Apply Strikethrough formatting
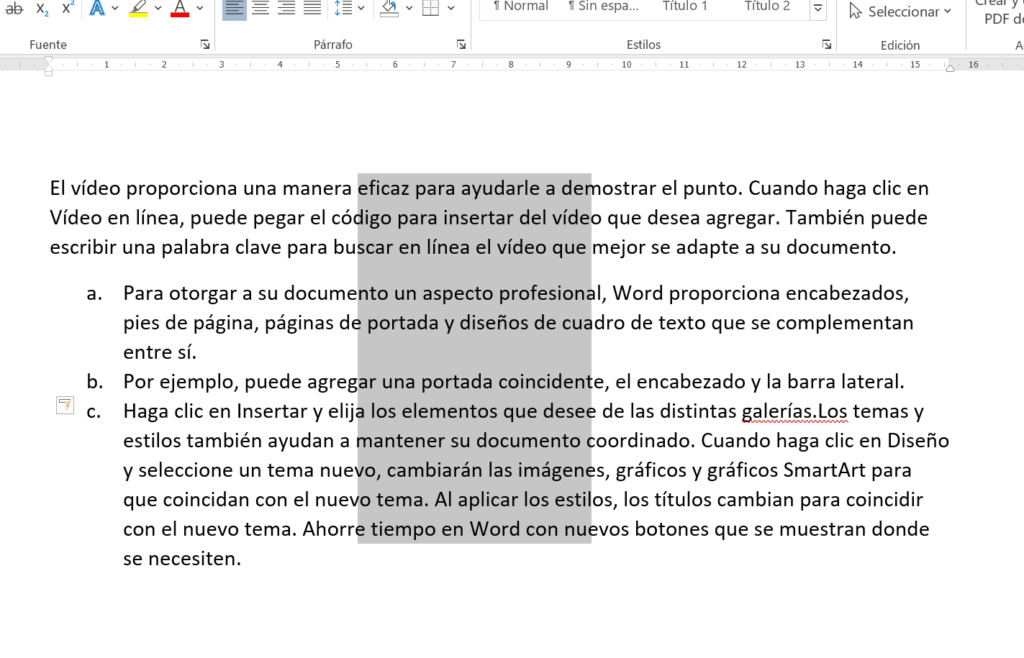The width and height of the screenshot is (1024, 658). 15,8
